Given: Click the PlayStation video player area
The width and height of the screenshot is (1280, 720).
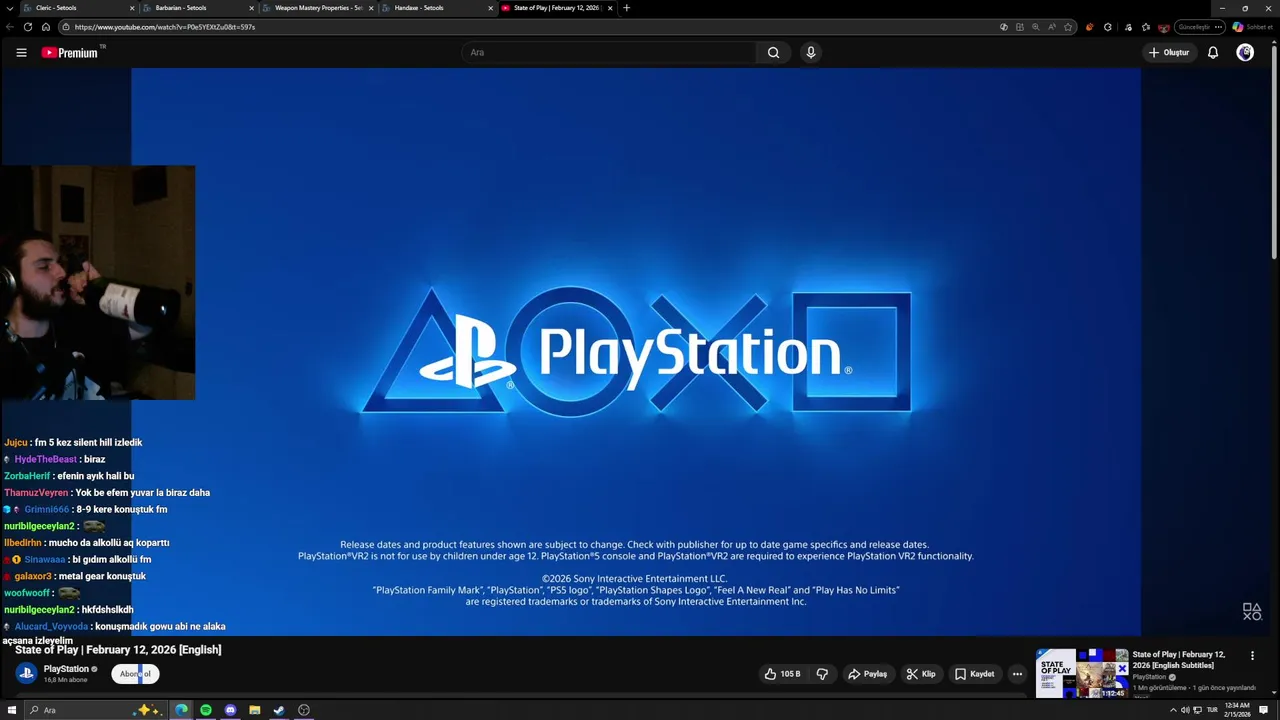Looking at the screenshot, I should [x=636, y=352].
